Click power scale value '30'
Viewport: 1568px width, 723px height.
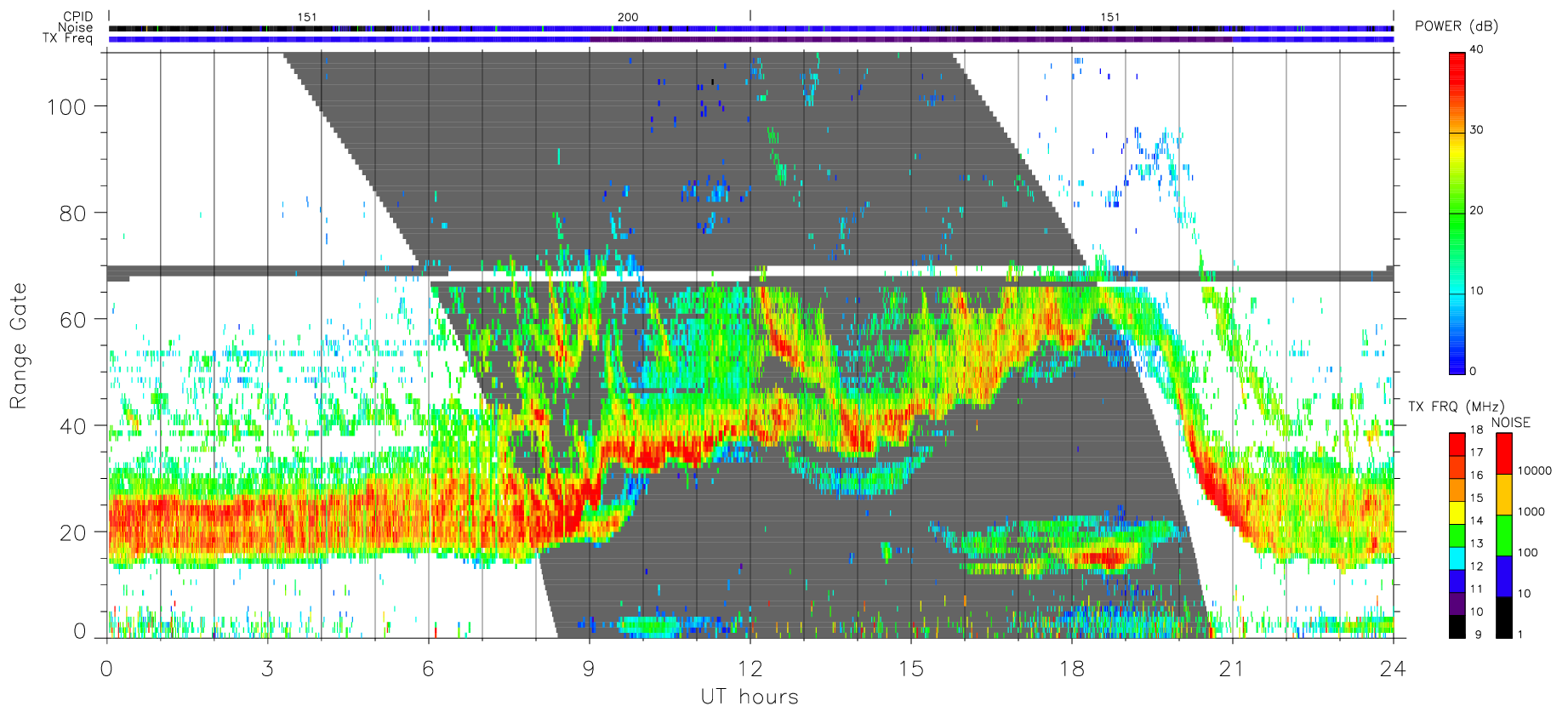point(1476,130)
